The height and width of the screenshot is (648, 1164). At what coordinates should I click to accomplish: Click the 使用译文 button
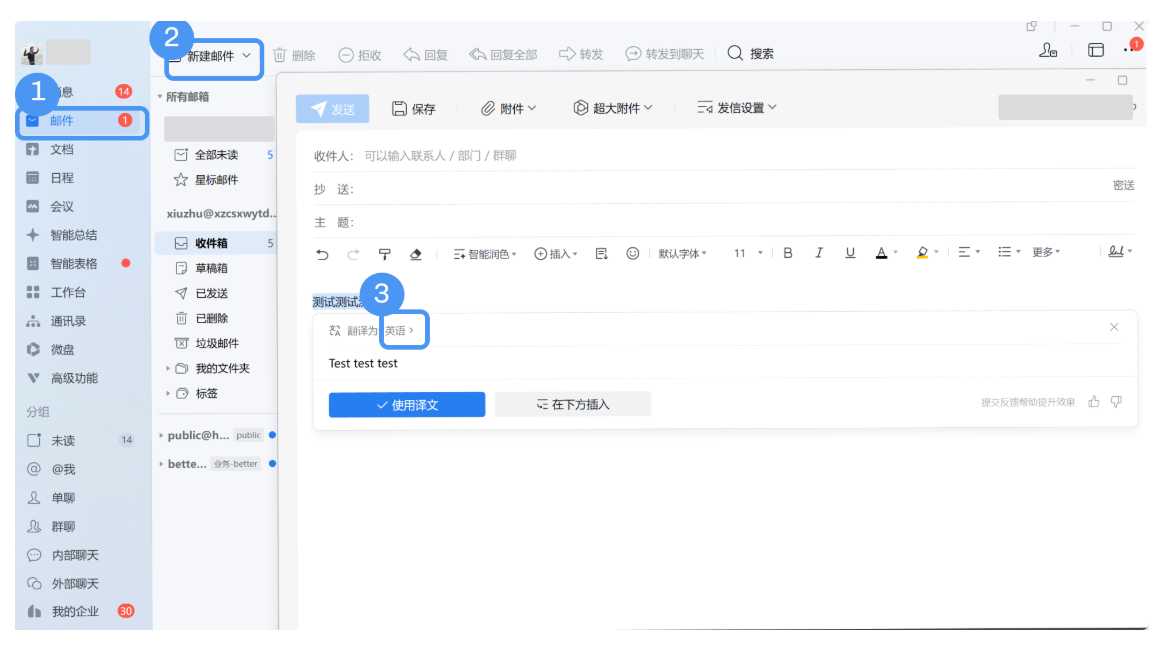[406, 404]
